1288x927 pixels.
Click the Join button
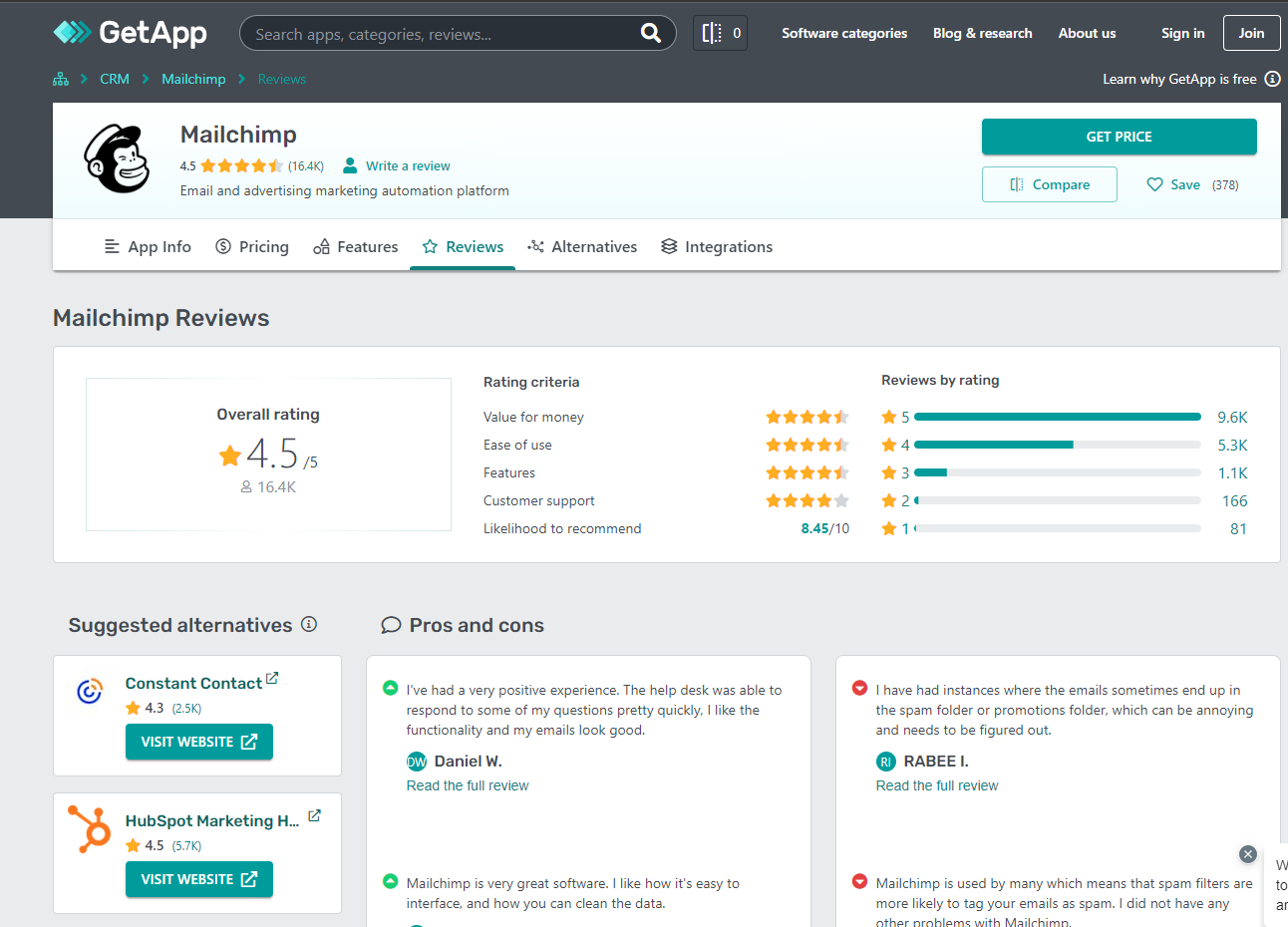tap(1251, 33)
